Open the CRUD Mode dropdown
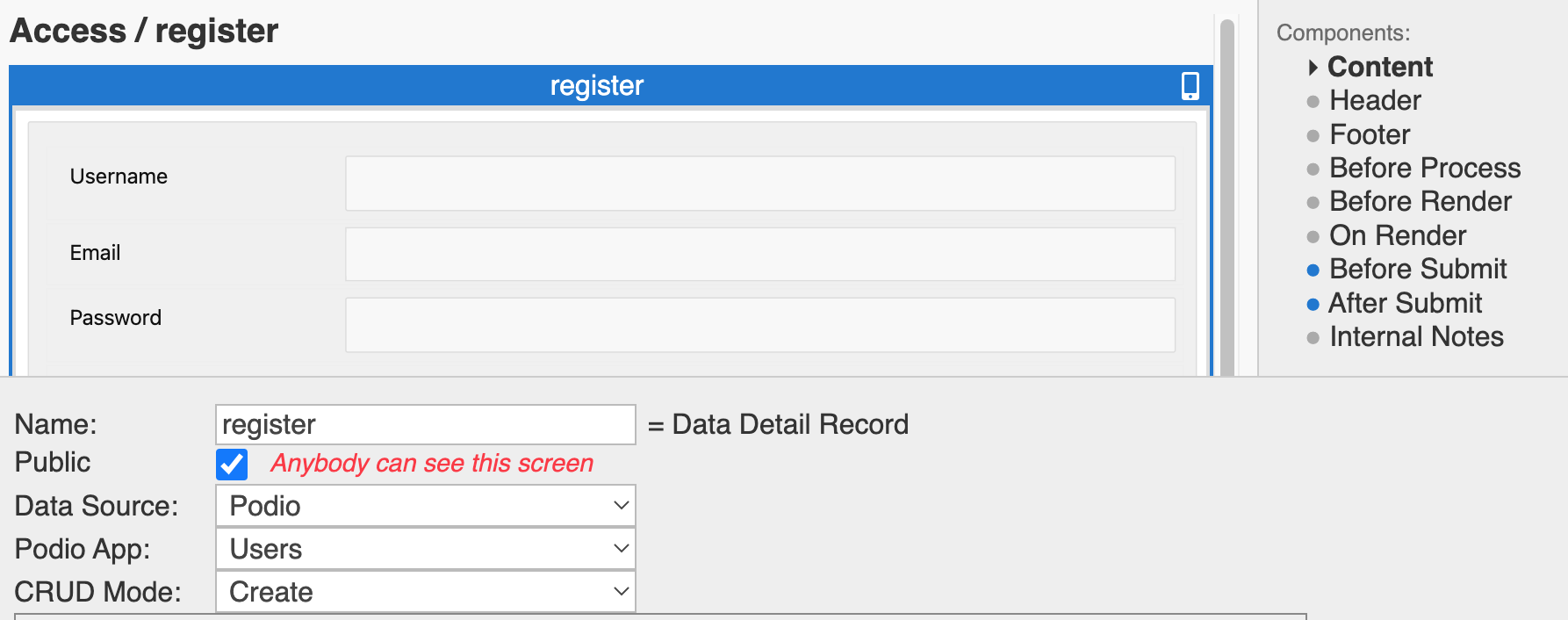This screenshot has height=620, width=1568. coord(426,592)
